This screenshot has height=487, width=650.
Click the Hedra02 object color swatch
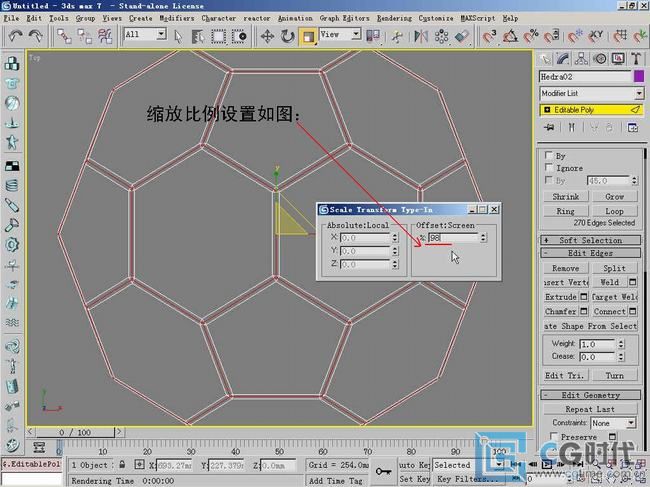[639, 76]
